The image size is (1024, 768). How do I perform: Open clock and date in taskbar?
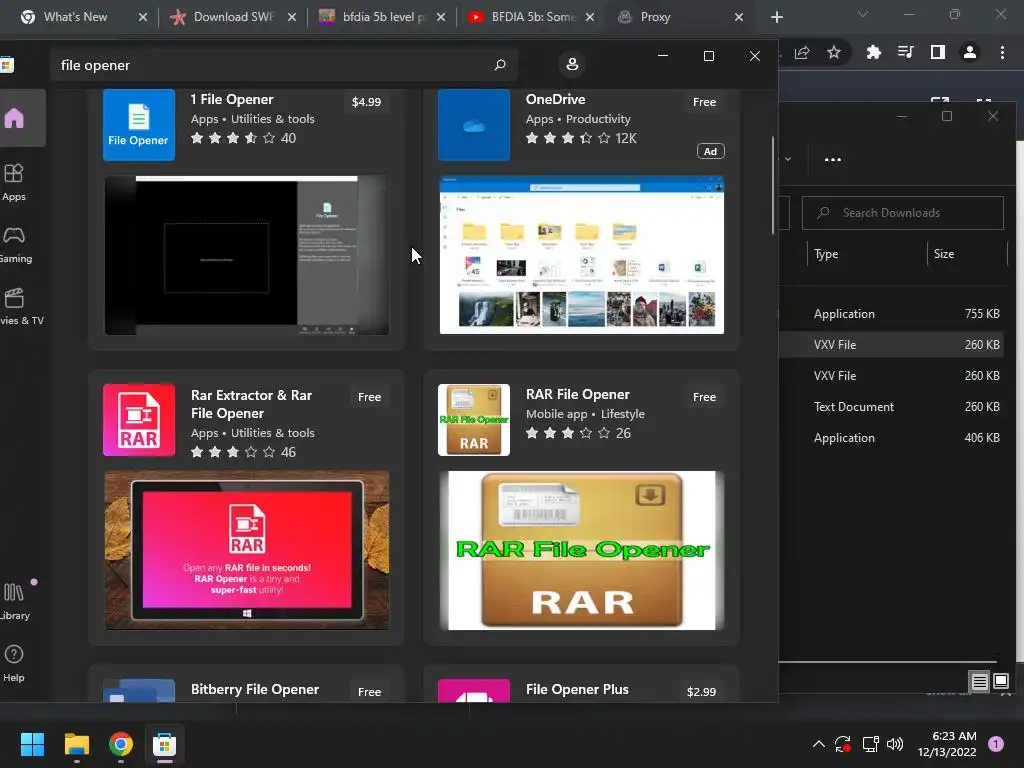point(947,744)
